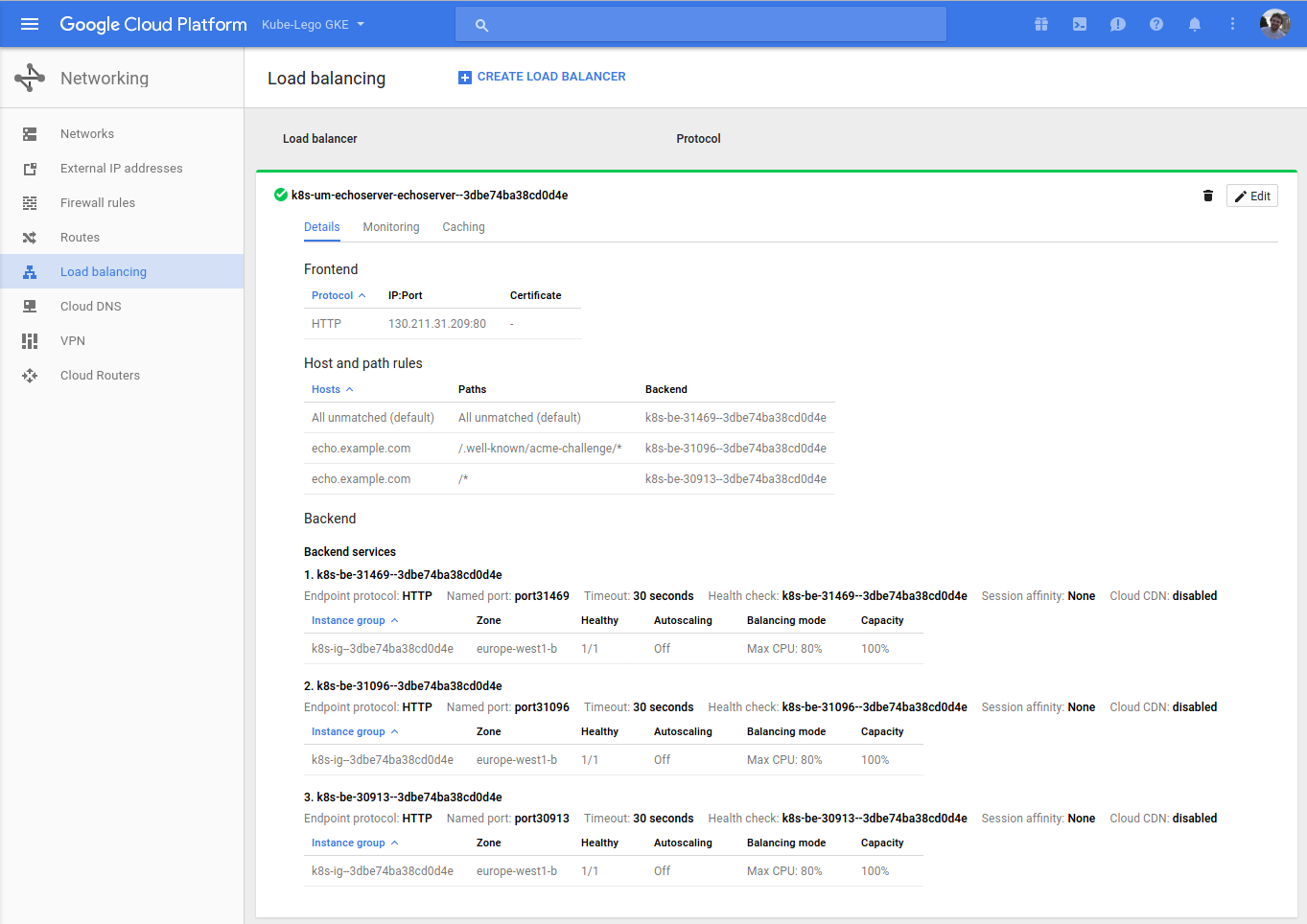
Task: Switch to the Caching tab
Action: 463,227
